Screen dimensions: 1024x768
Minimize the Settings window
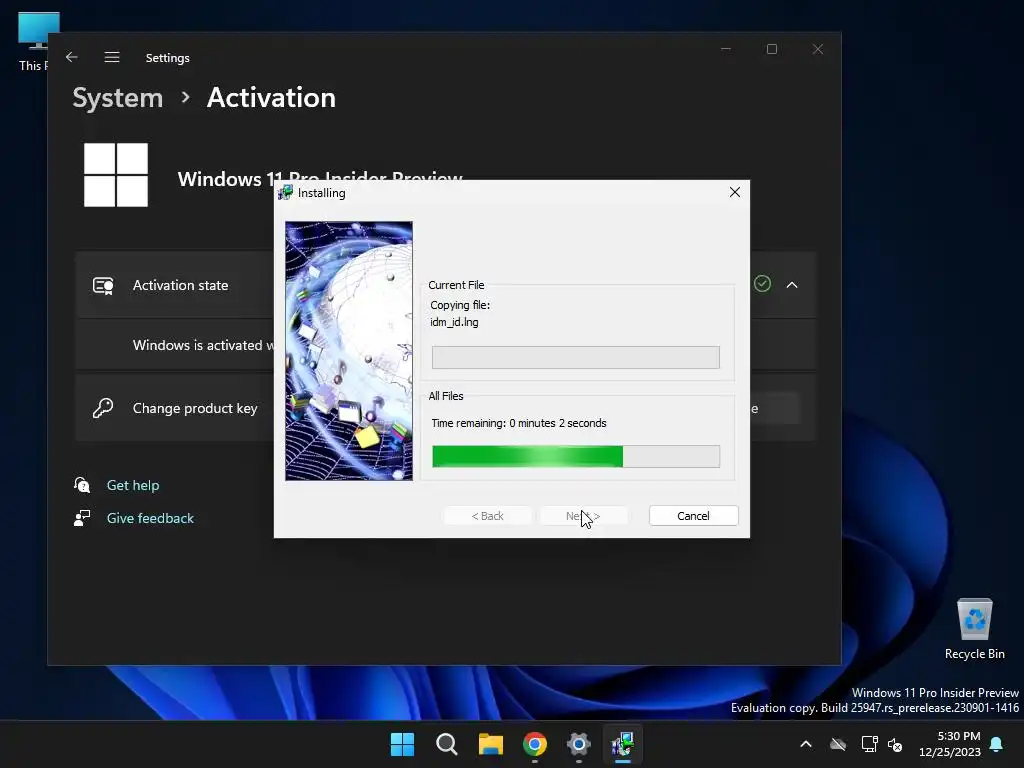pos(726,49)
